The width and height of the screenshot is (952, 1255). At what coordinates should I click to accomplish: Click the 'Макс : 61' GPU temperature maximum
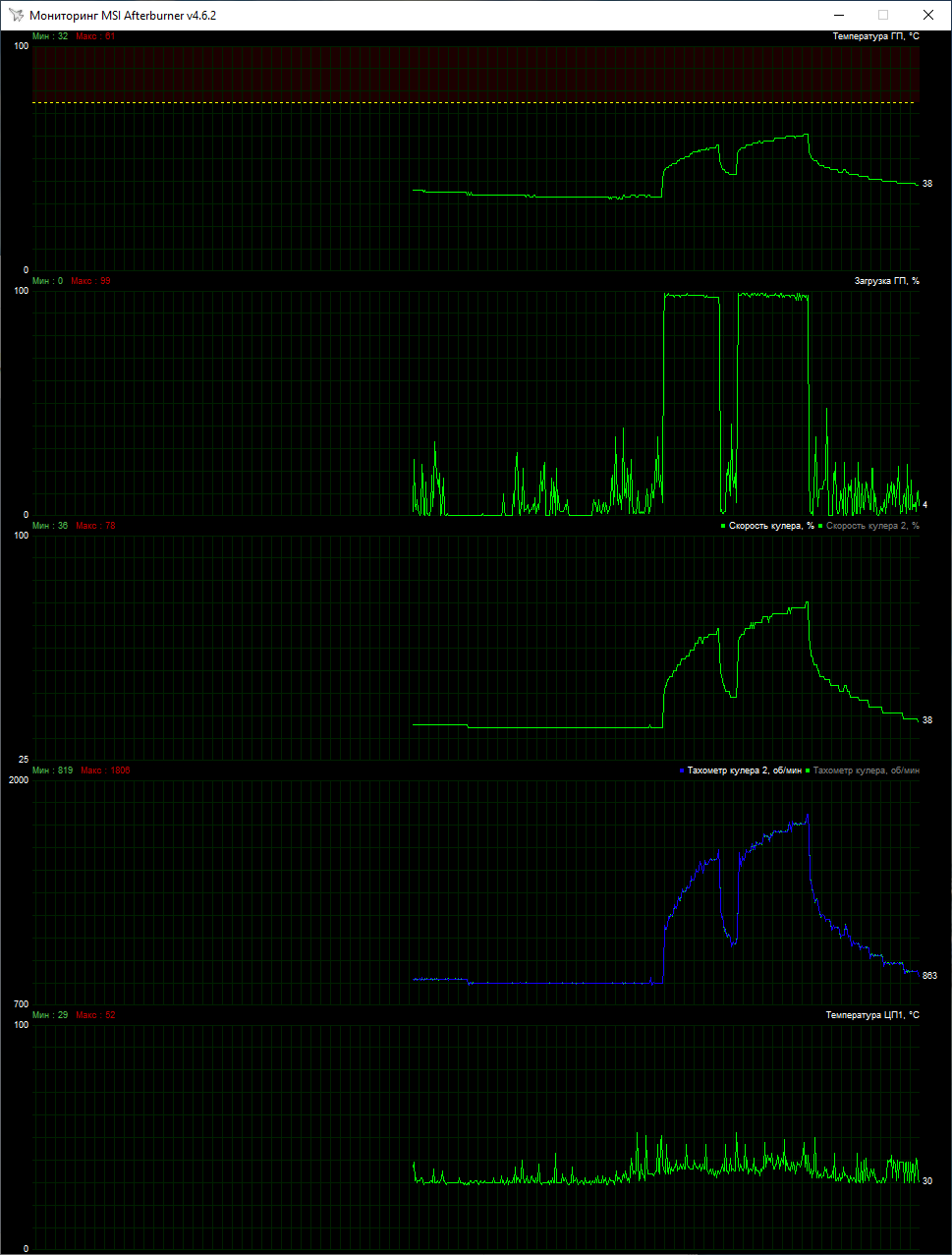pos(95,36)
